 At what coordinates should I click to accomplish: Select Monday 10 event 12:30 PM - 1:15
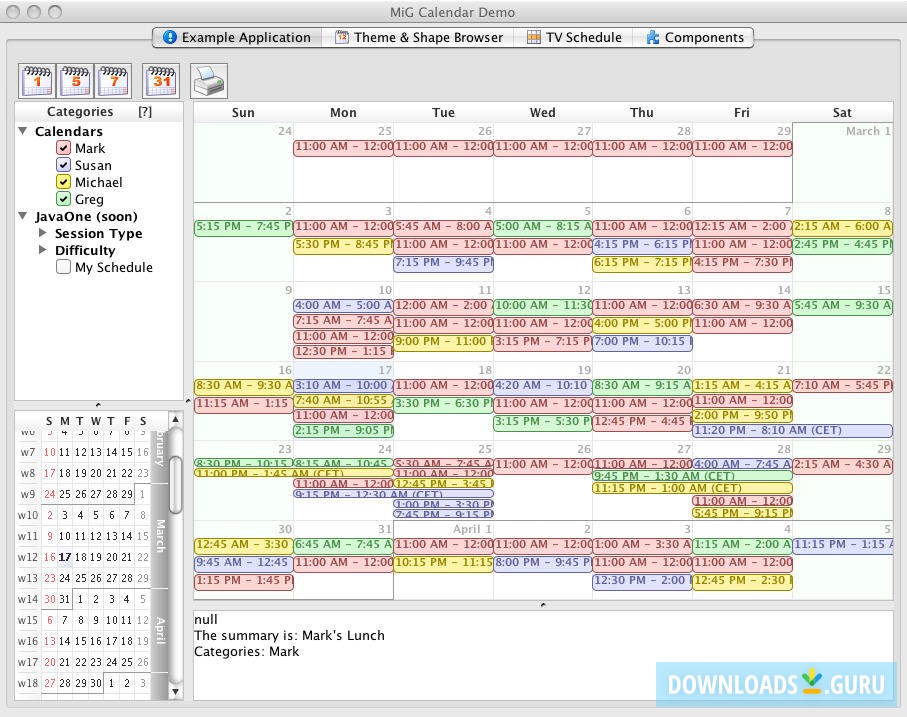click(344, 351)
